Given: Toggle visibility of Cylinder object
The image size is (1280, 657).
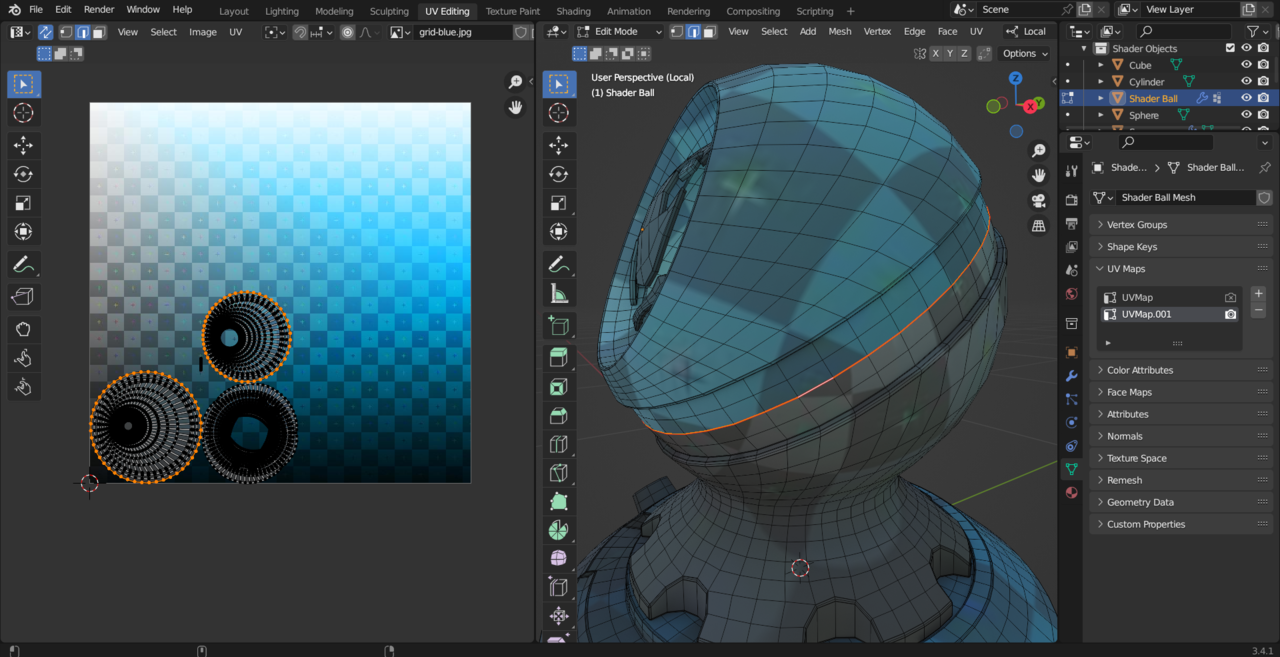Looking at the screenshot, I should [x=1246, y=82].
